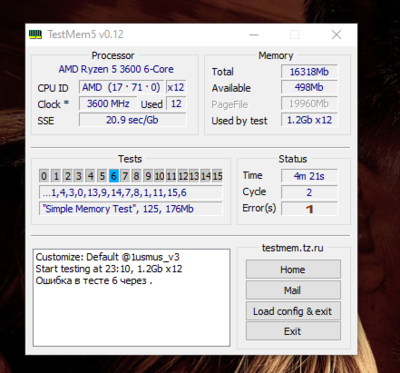Click the 4m 21s Time value
Screen dimensions: 400x373
point(309,176)
